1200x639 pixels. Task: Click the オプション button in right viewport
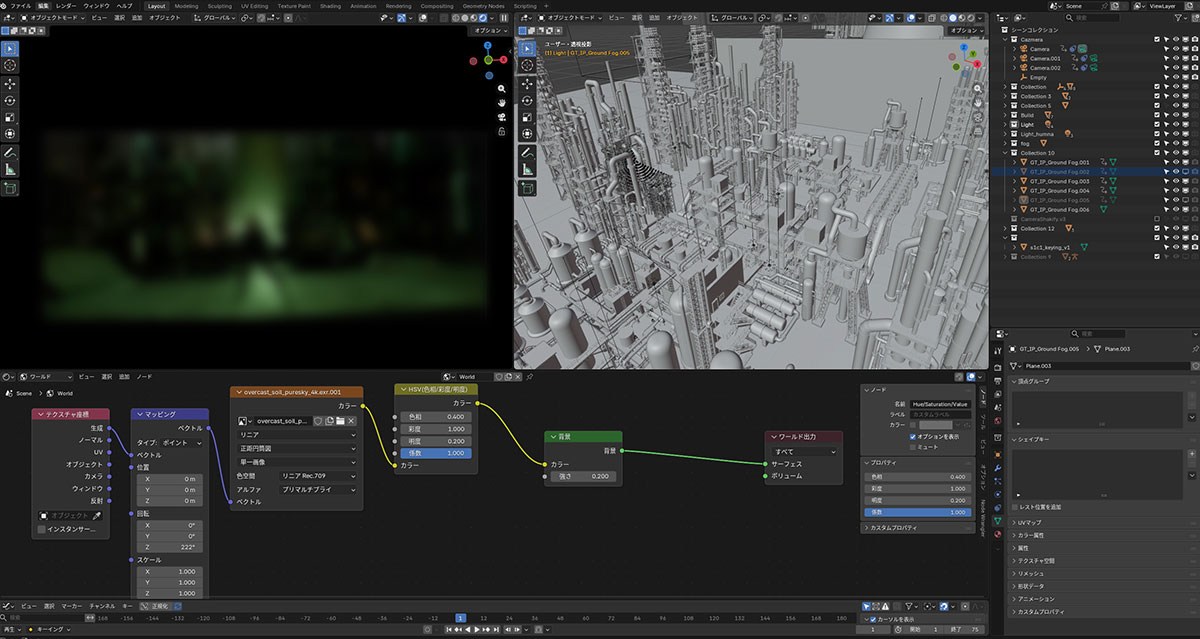point(967,30)
